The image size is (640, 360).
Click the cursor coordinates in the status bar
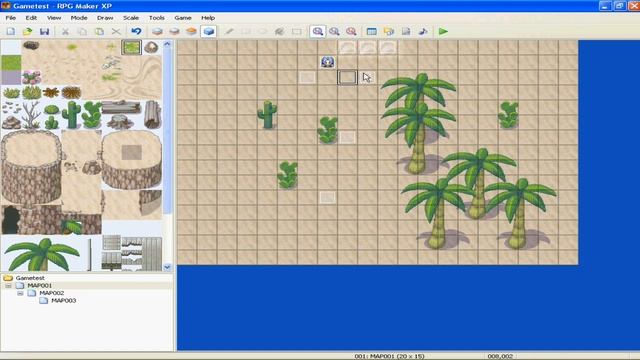click(500, 356)
